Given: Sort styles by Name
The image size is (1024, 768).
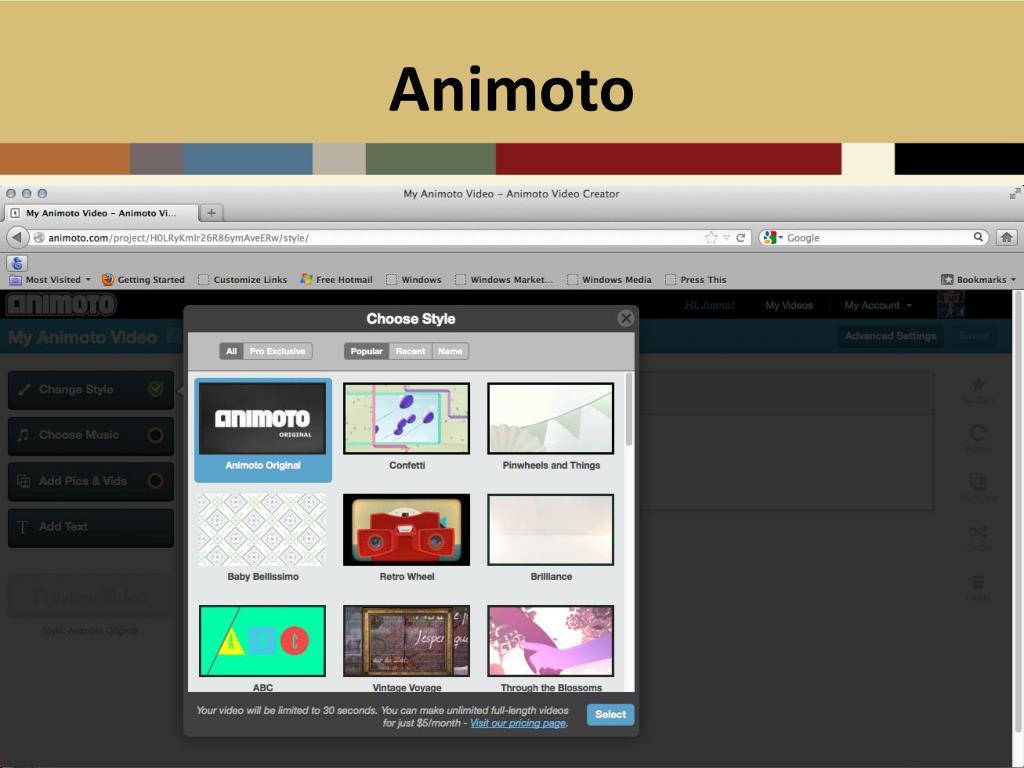Looking at the screenshot, I should [x=450, y=351].
